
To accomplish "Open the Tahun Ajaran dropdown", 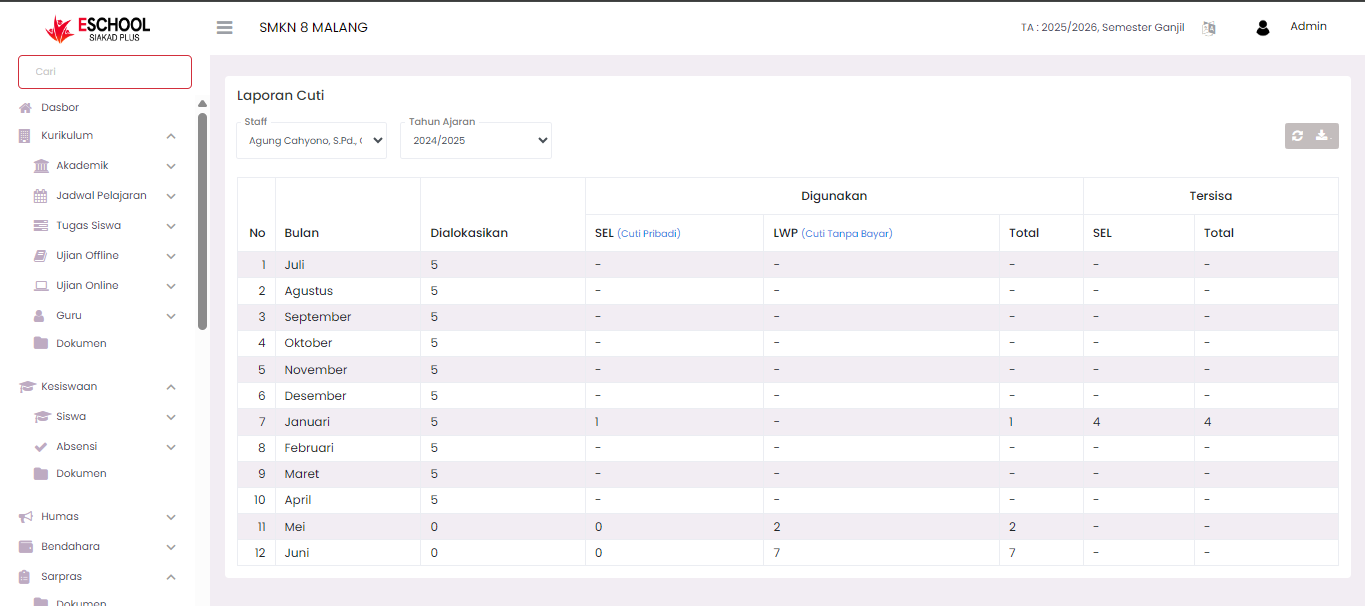I will click(x=476, y=141).
